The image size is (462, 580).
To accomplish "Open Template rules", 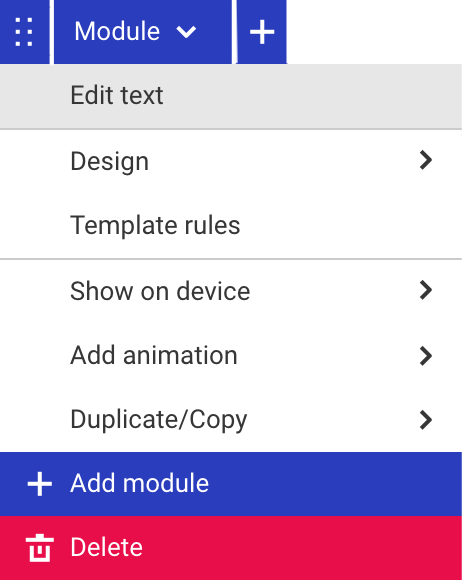I will pyautogui.click(x=231, y=225).
